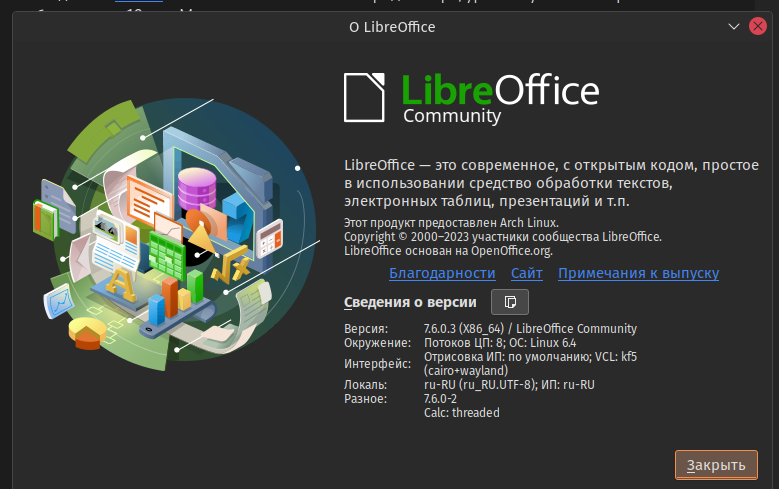
Task: Click the 7.6.0-2 misc value
Action: pyautogui.click(x=440, y=399)
